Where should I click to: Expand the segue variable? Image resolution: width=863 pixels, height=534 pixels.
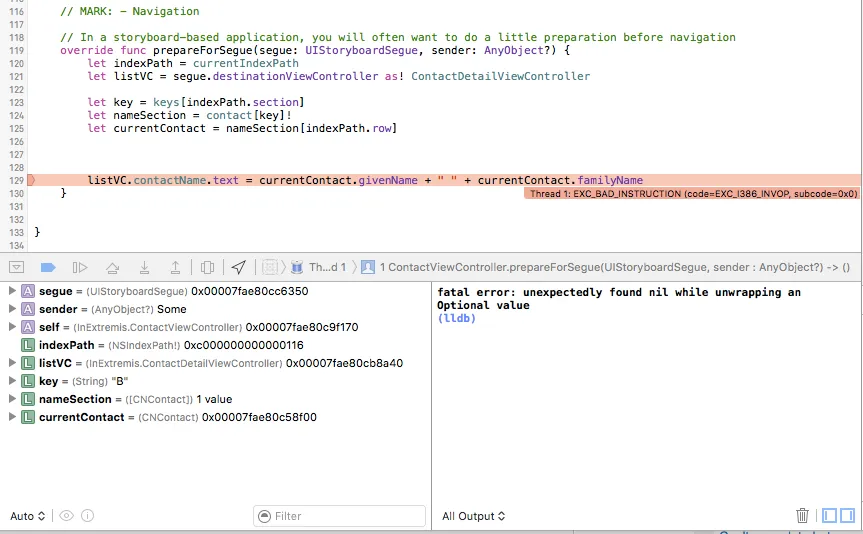(12, 291)
